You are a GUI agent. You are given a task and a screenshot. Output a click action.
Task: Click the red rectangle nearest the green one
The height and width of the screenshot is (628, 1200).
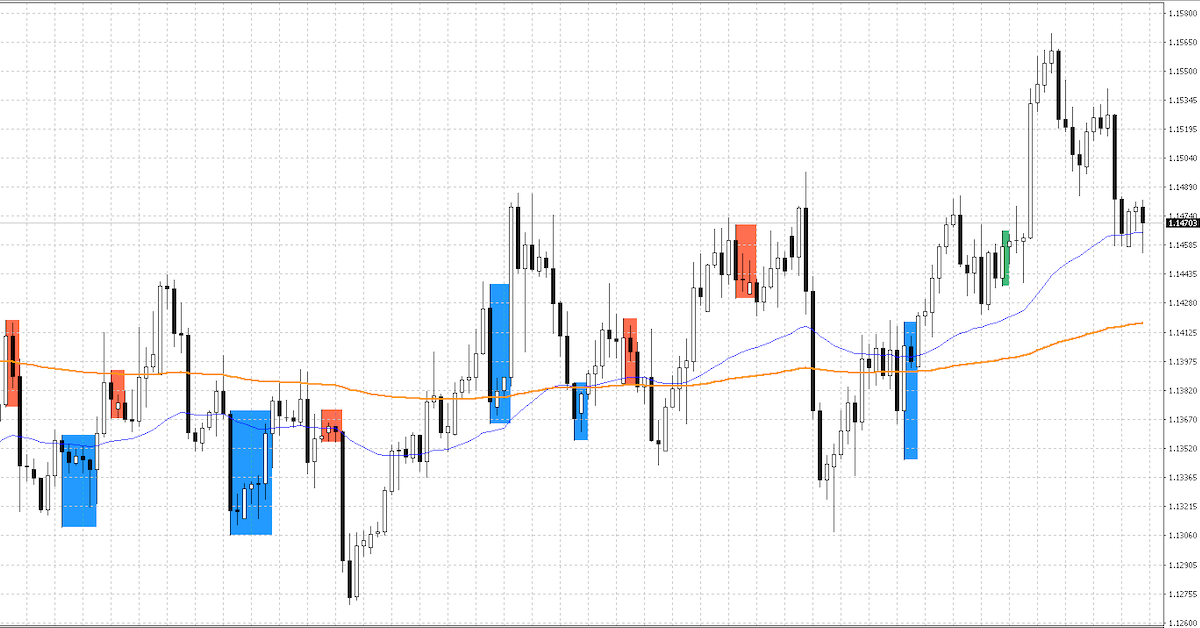[x=745, y=260]
